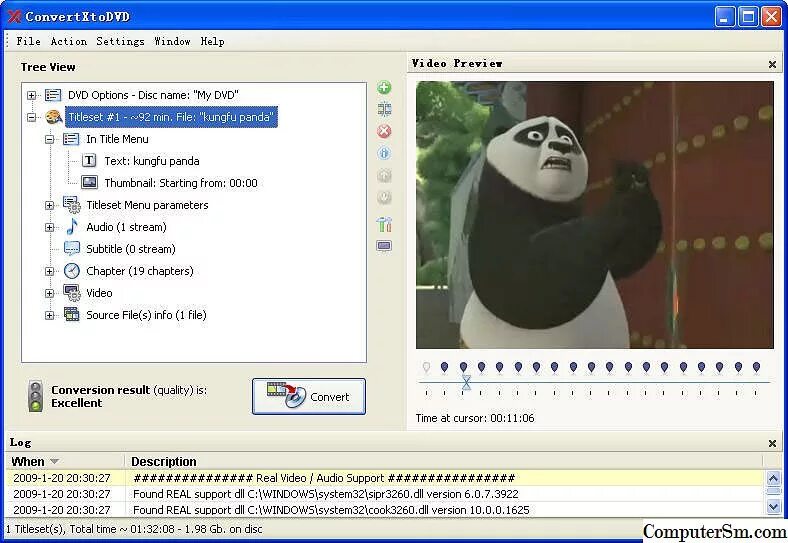Collapse the In Title Menu node
Screen dimensions: 788x543
pyautogui.click(x=49, y=139)
